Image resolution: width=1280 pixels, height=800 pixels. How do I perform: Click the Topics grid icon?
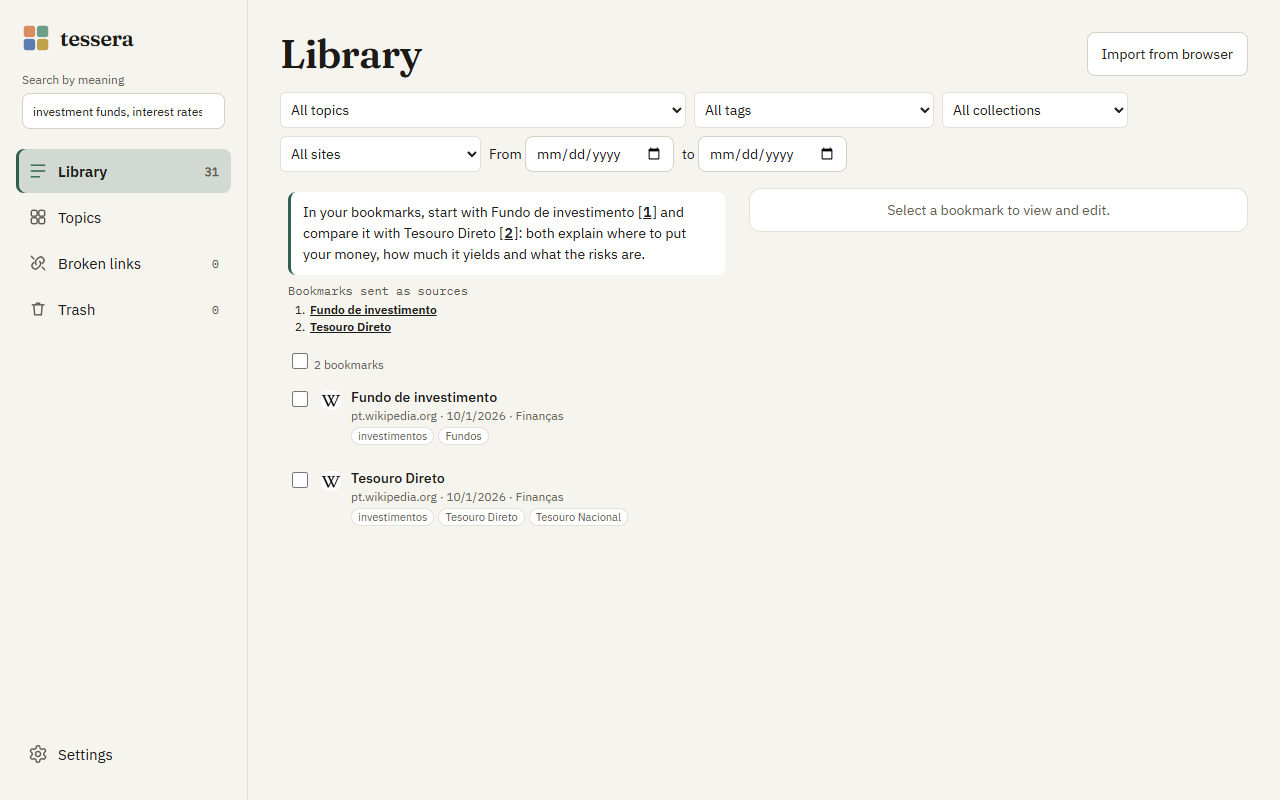coord(38,217)
